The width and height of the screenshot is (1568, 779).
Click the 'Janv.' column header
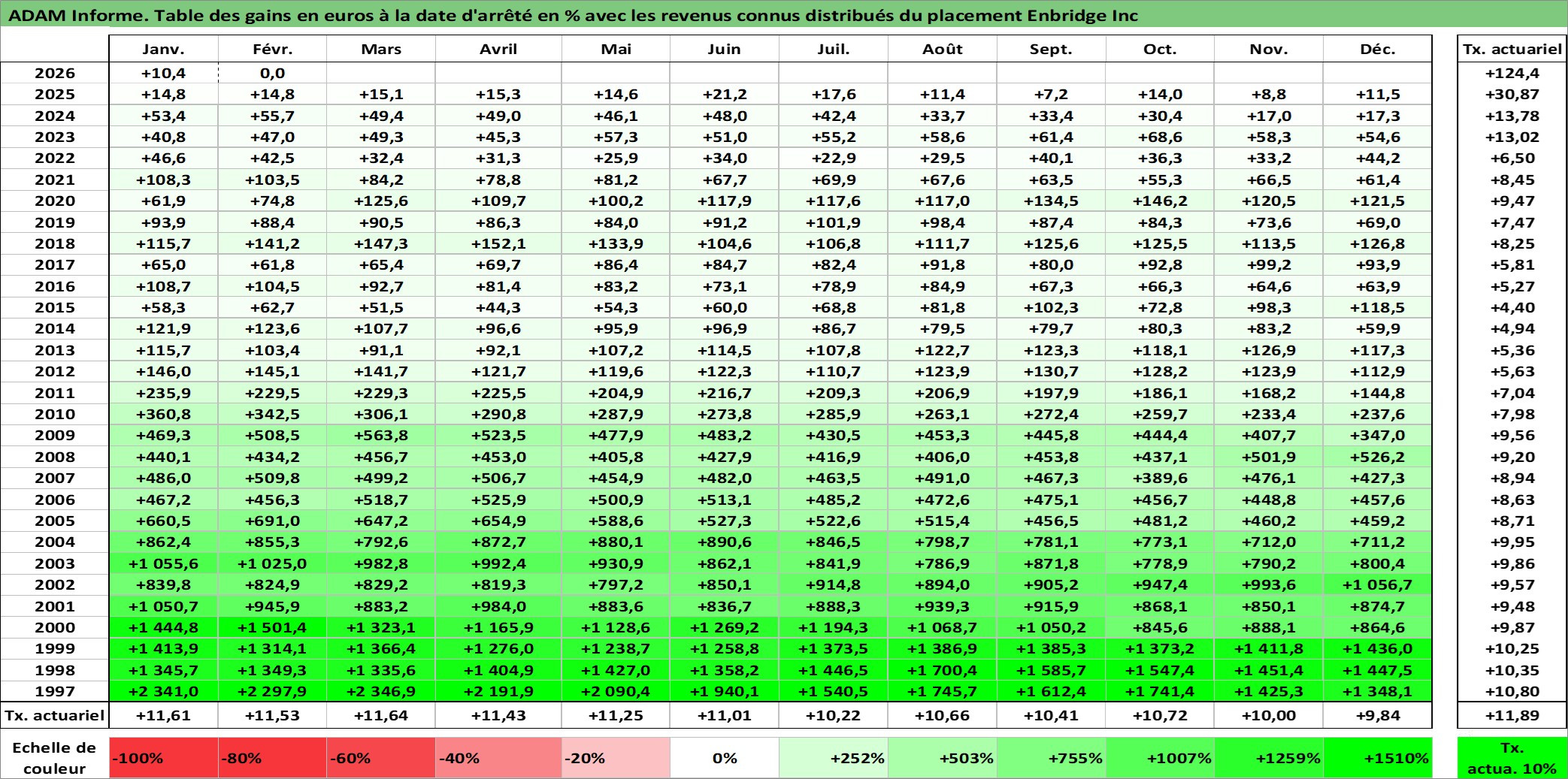pyautogui.click(x=163, y=49)
